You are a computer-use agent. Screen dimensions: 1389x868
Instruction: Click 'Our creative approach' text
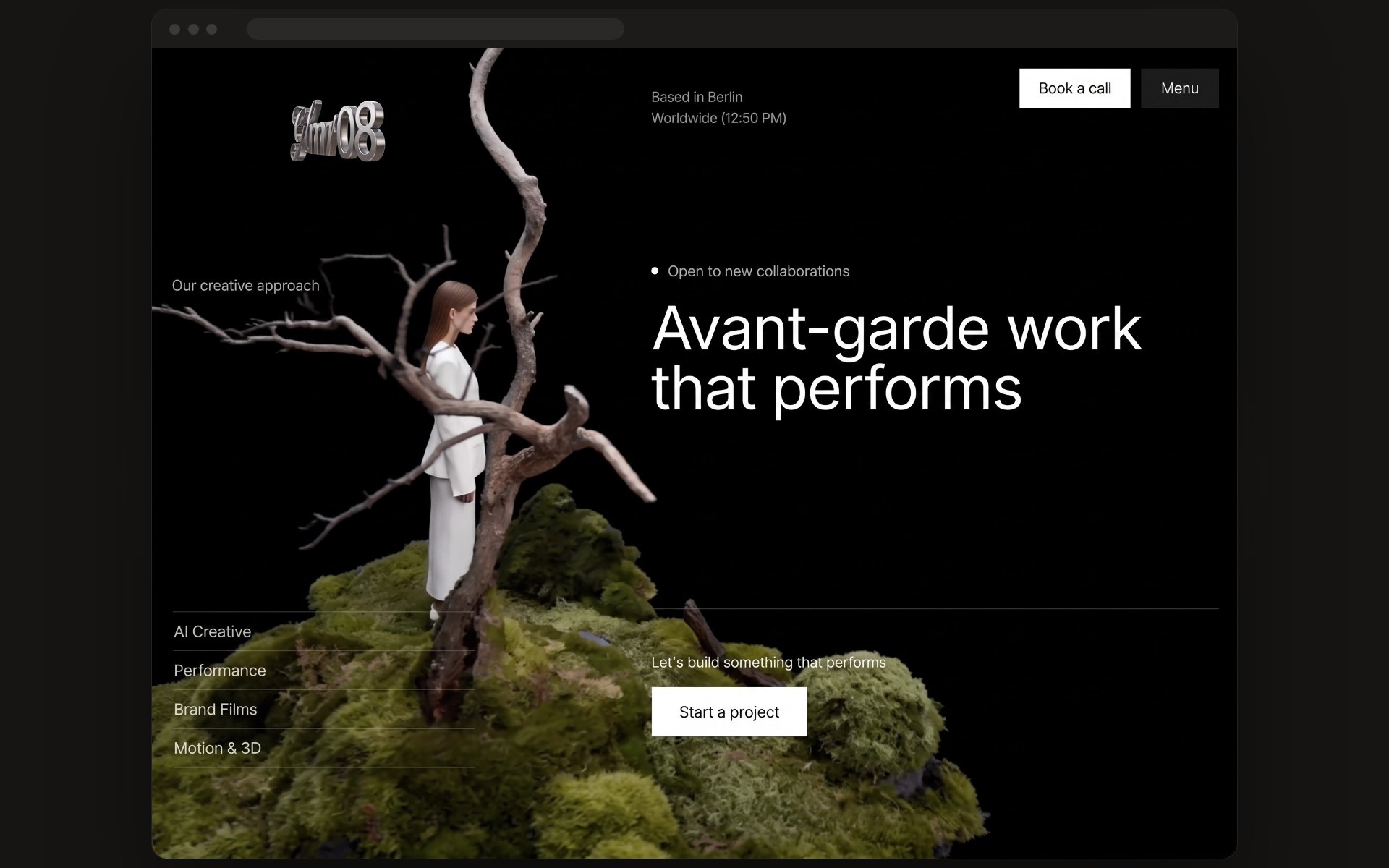245,286
